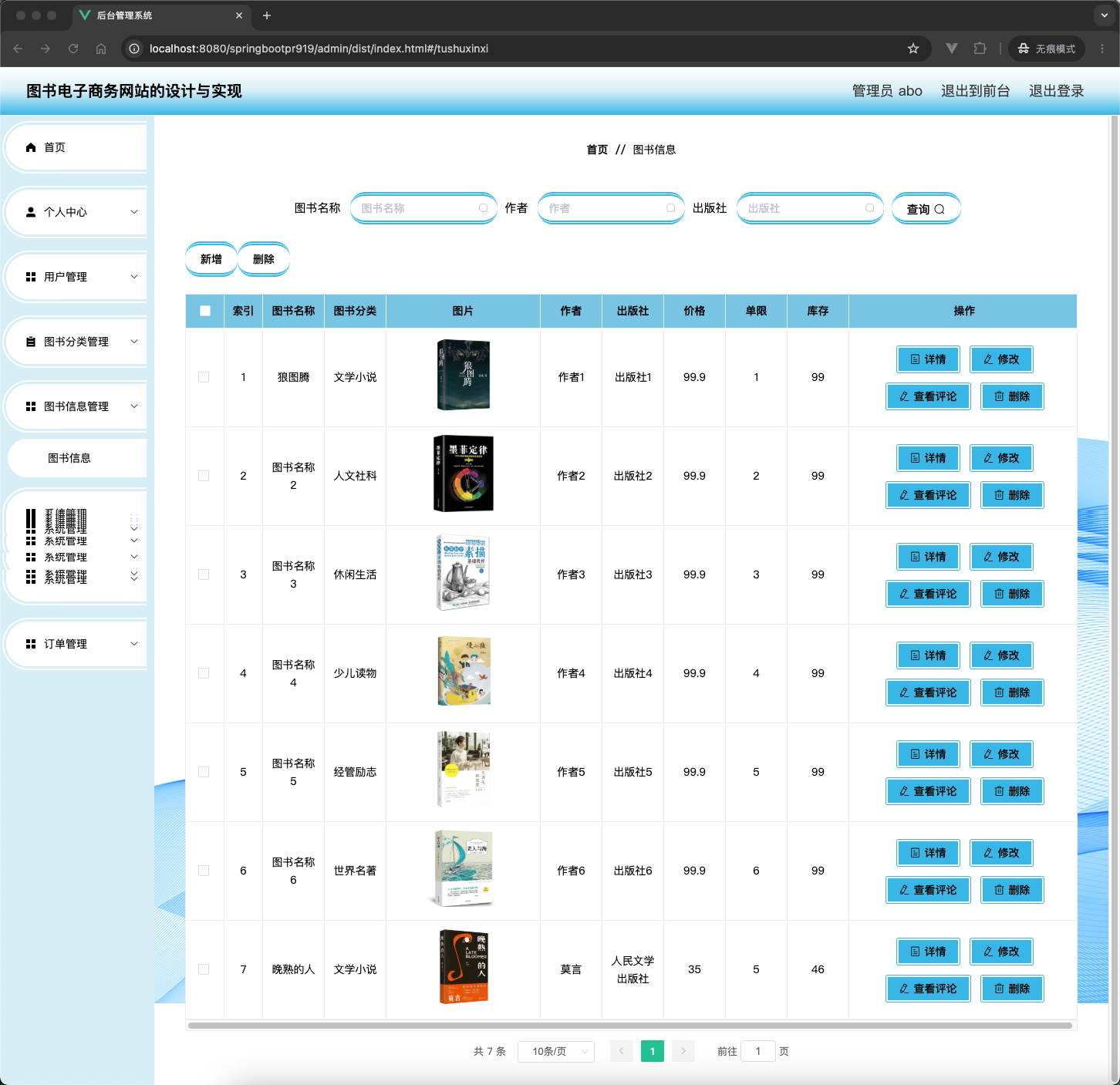Reload the page with the refresh icon
Image resolution: width=1120 pixels, height=1085 pixels.
tap(73, 49)
